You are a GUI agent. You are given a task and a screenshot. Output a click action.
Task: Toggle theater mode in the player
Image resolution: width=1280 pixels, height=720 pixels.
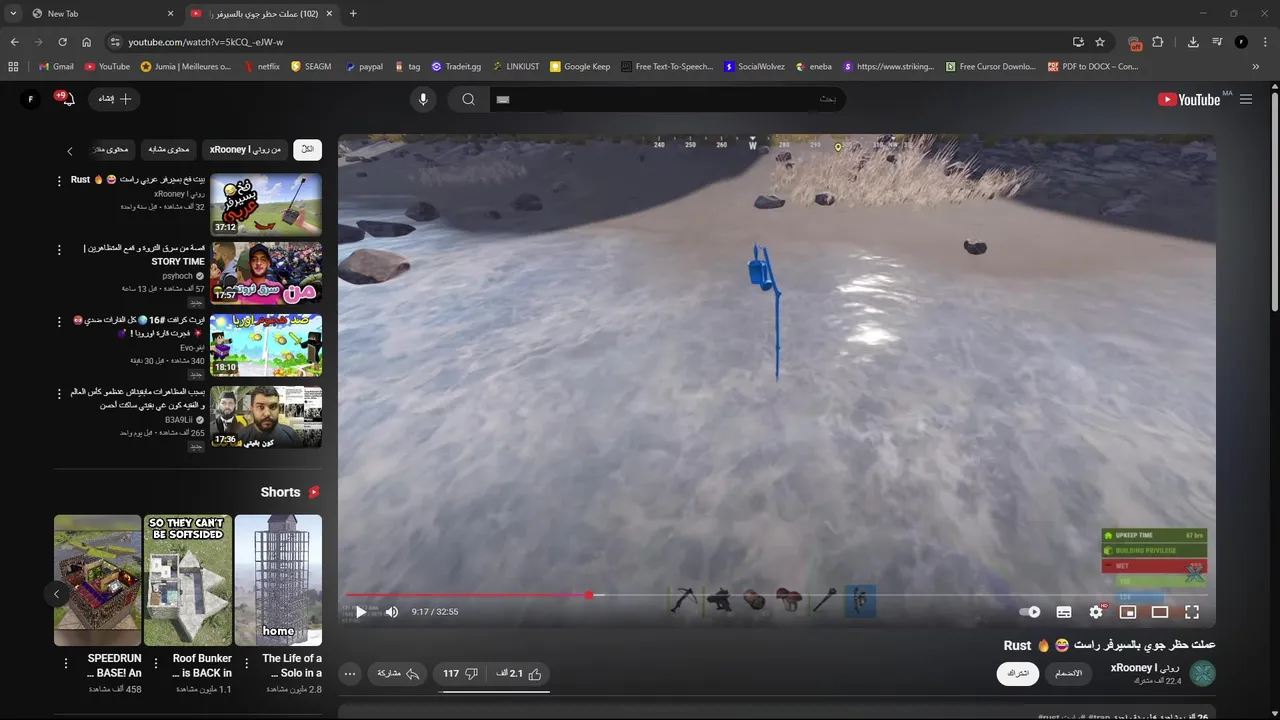click(1160, 612)
